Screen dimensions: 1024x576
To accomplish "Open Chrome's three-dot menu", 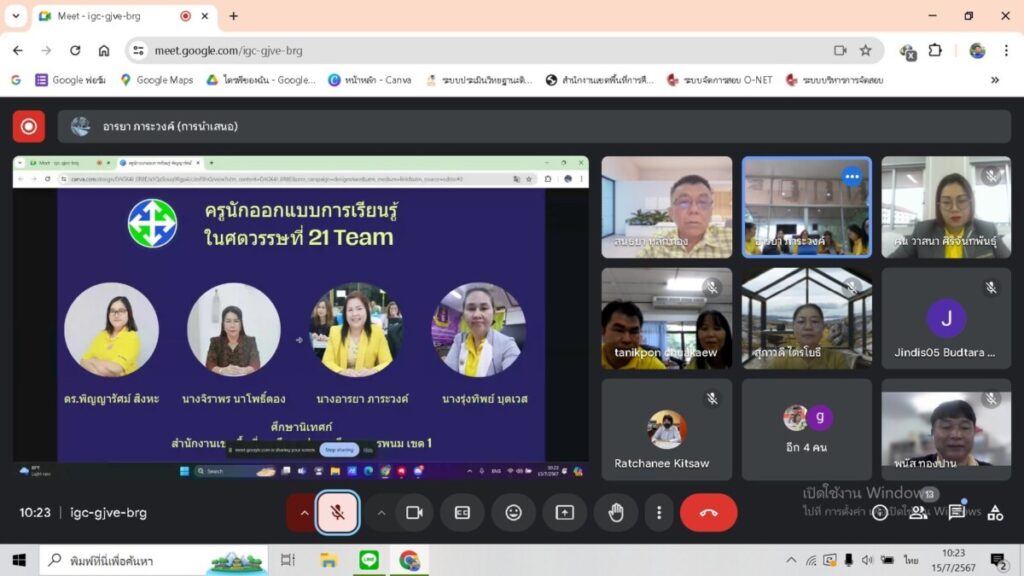I will 1006,50.
